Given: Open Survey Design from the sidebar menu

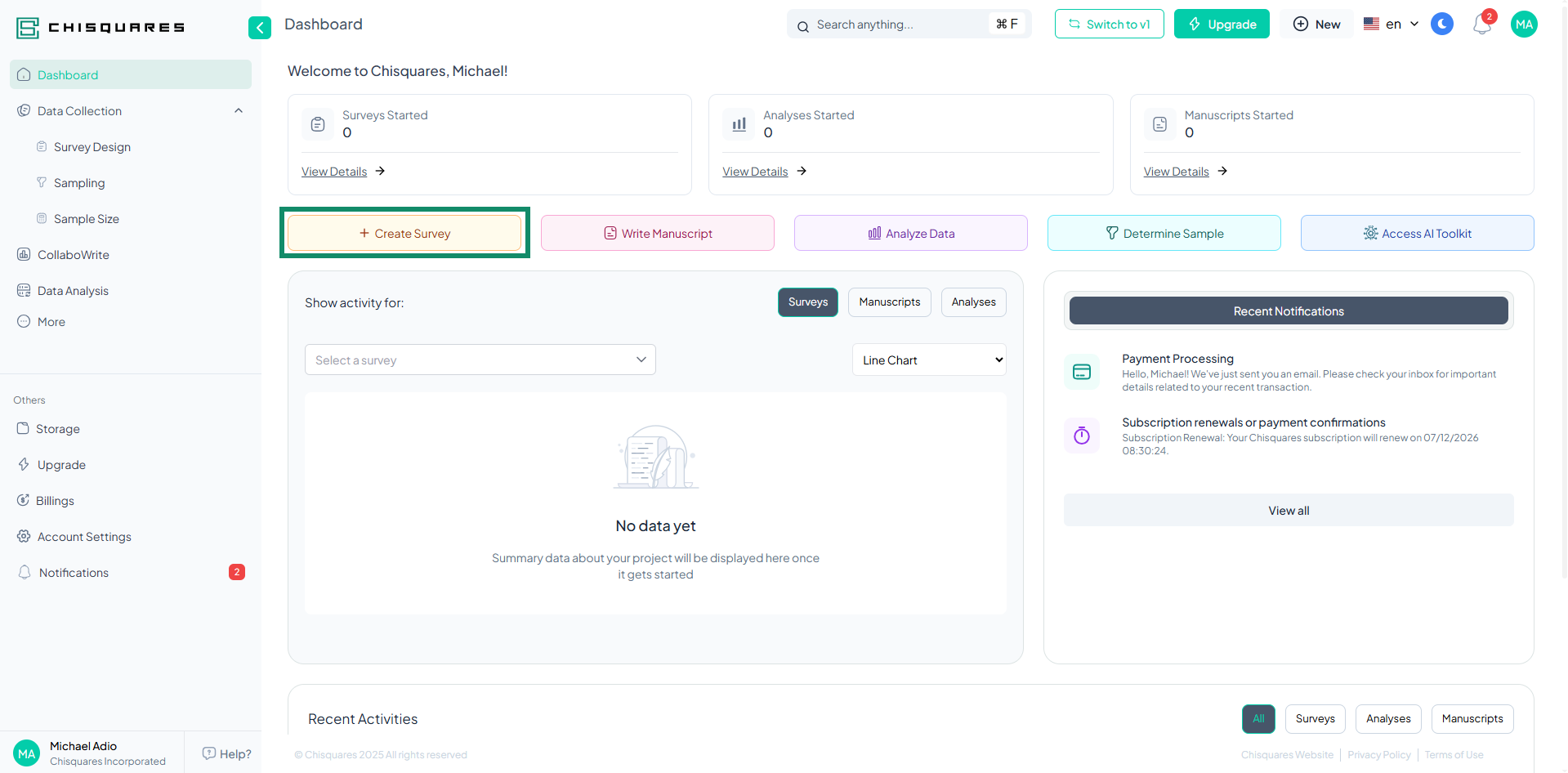Looking at the screenshot, I should tap(91, 146).
